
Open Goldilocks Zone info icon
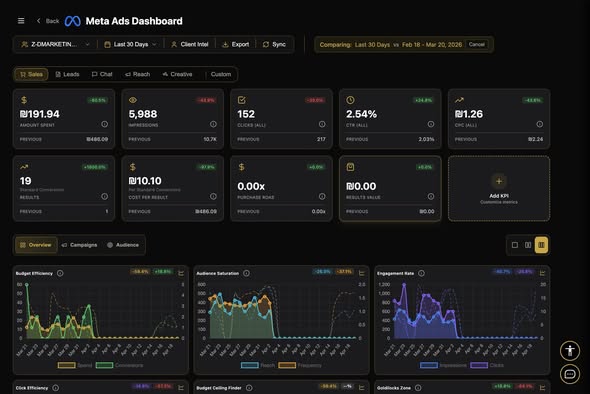tap(418, 388)
